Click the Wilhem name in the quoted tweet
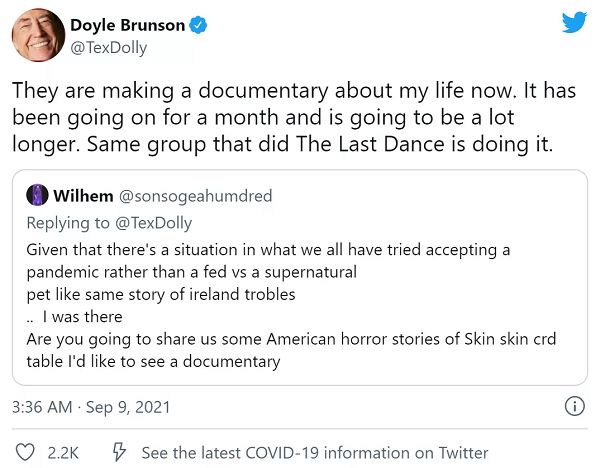Image resolution: width=600 pixels, height=468 pixels. click(x=82, y=196)
